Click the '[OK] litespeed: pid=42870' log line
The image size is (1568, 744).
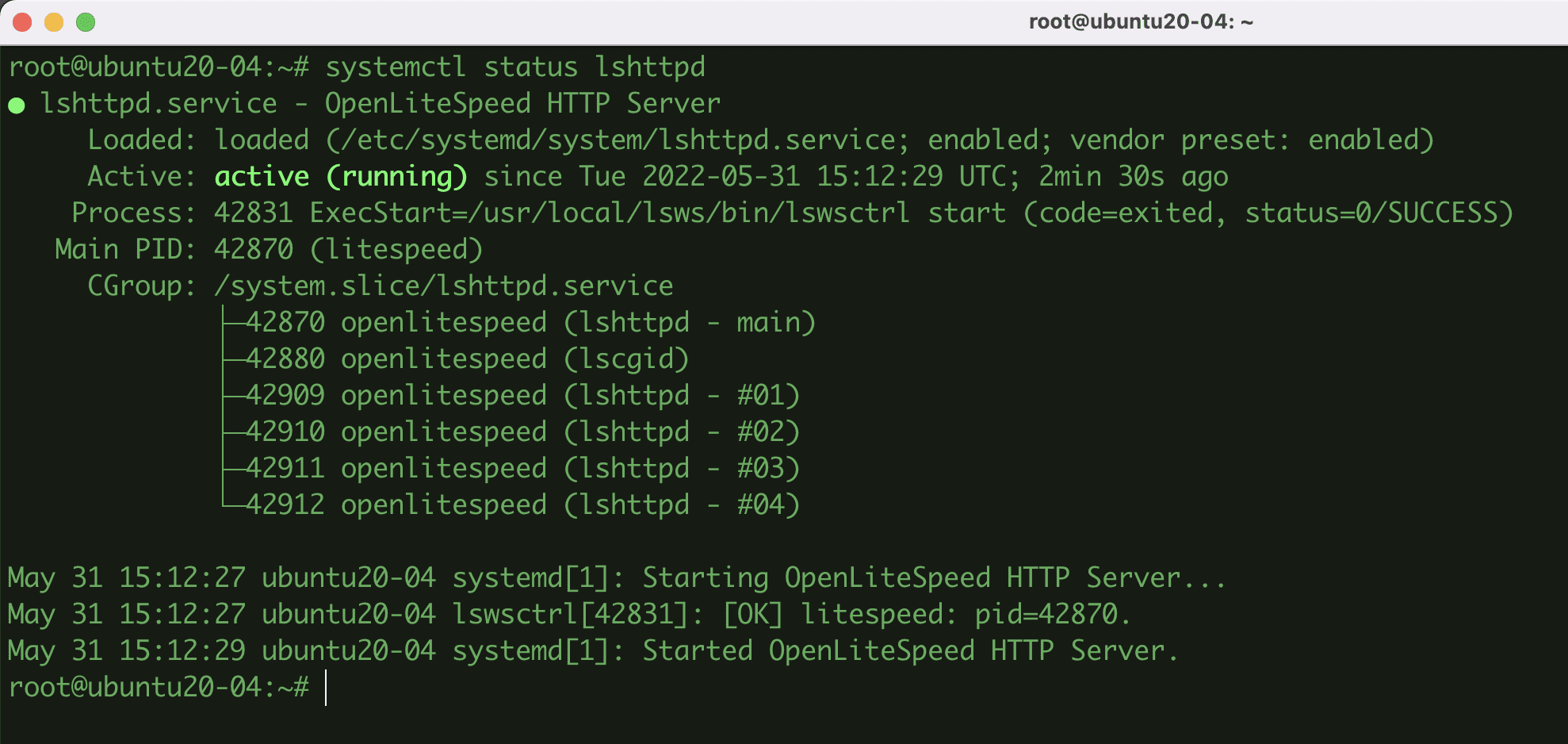(926, 615)
